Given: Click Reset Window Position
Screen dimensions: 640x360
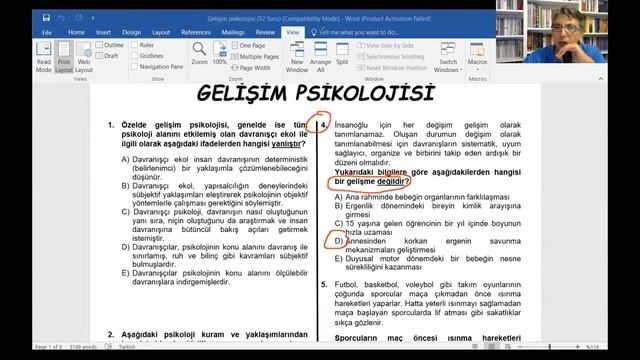Looking at the screenshot, I should click(392, 68).
